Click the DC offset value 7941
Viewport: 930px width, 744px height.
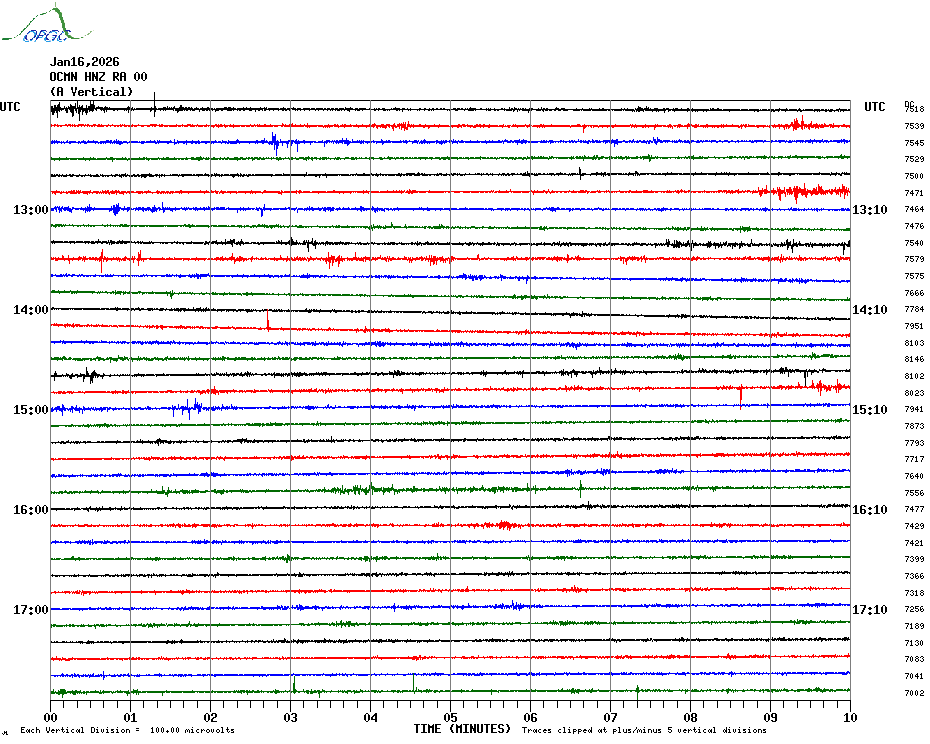[x=914, y=409]
